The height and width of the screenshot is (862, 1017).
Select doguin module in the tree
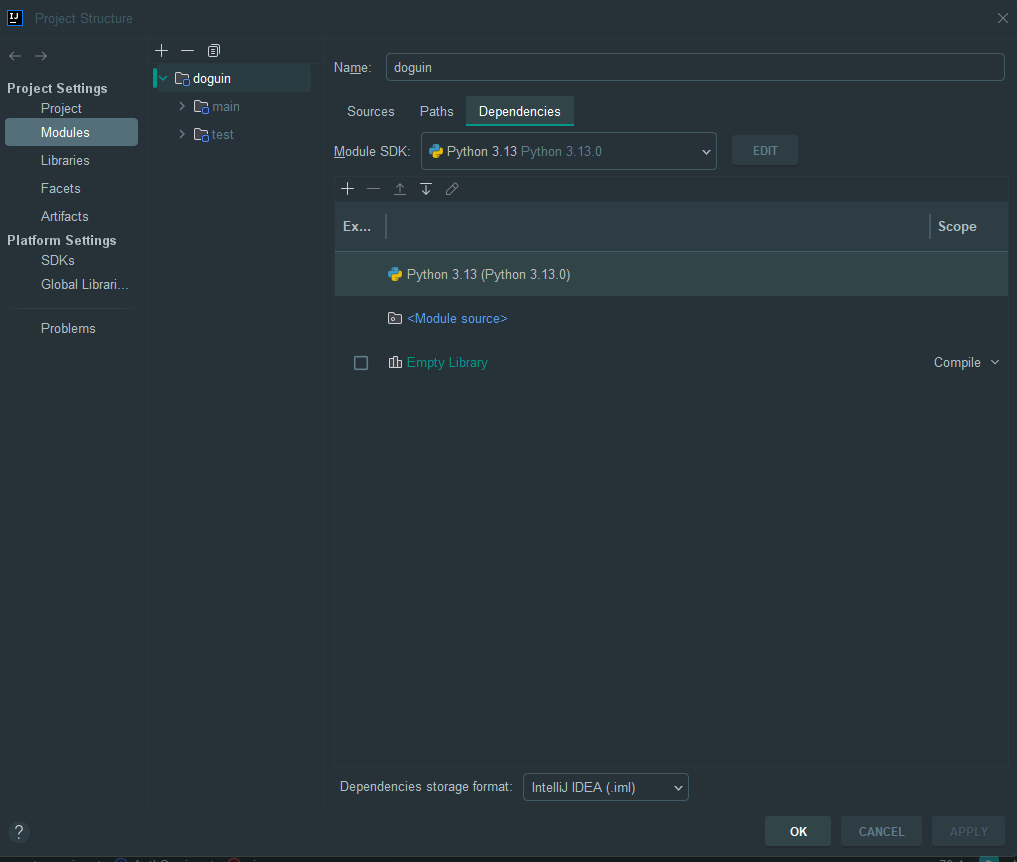pos(232,78)
